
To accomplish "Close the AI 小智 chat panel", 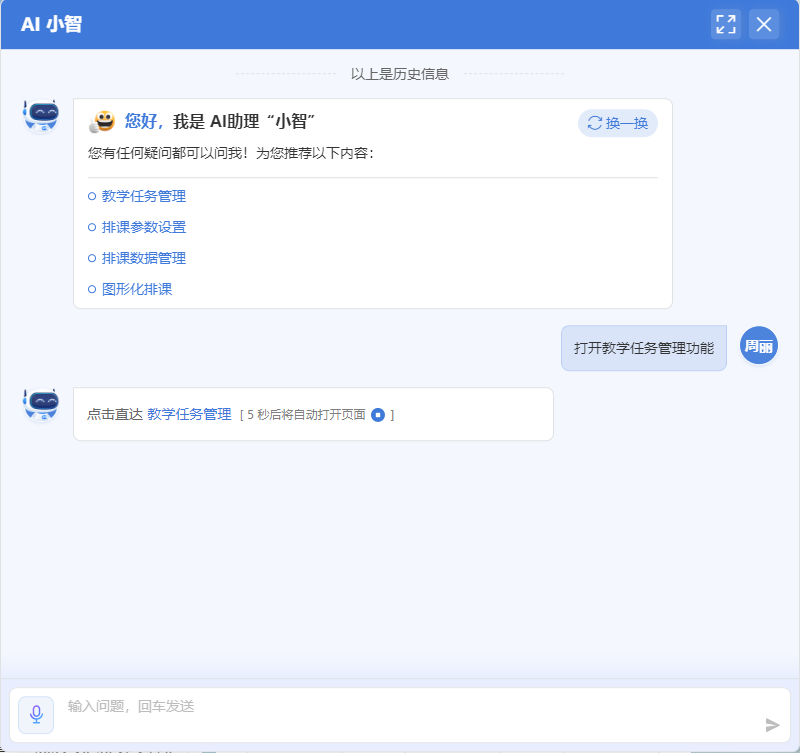I will (x=764, y=24).
